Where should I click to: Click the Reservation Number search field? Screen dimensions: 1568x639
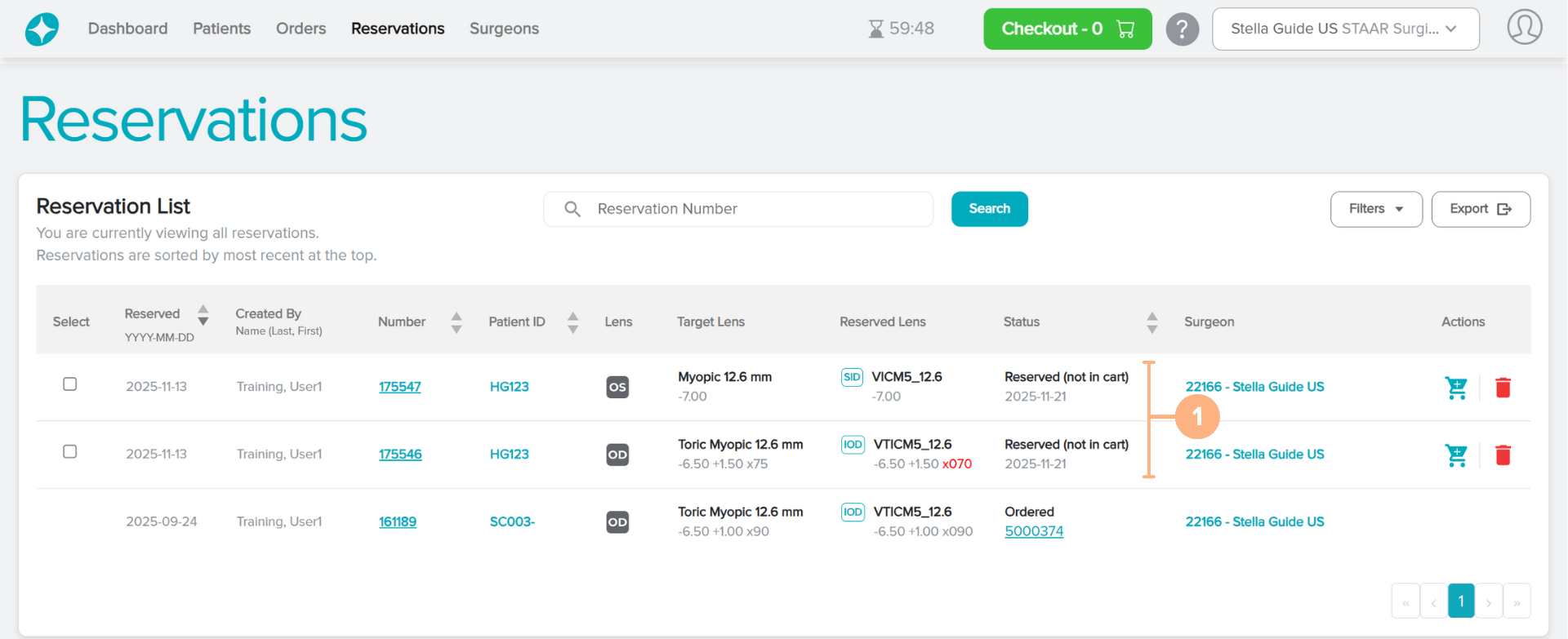[x=751, y=210]
